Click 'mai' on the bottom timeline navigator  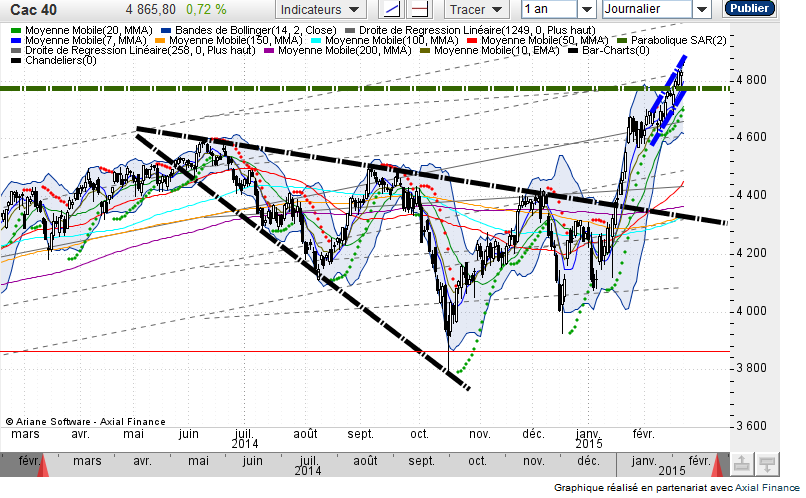pyautogui.click(x=198, y=460)
